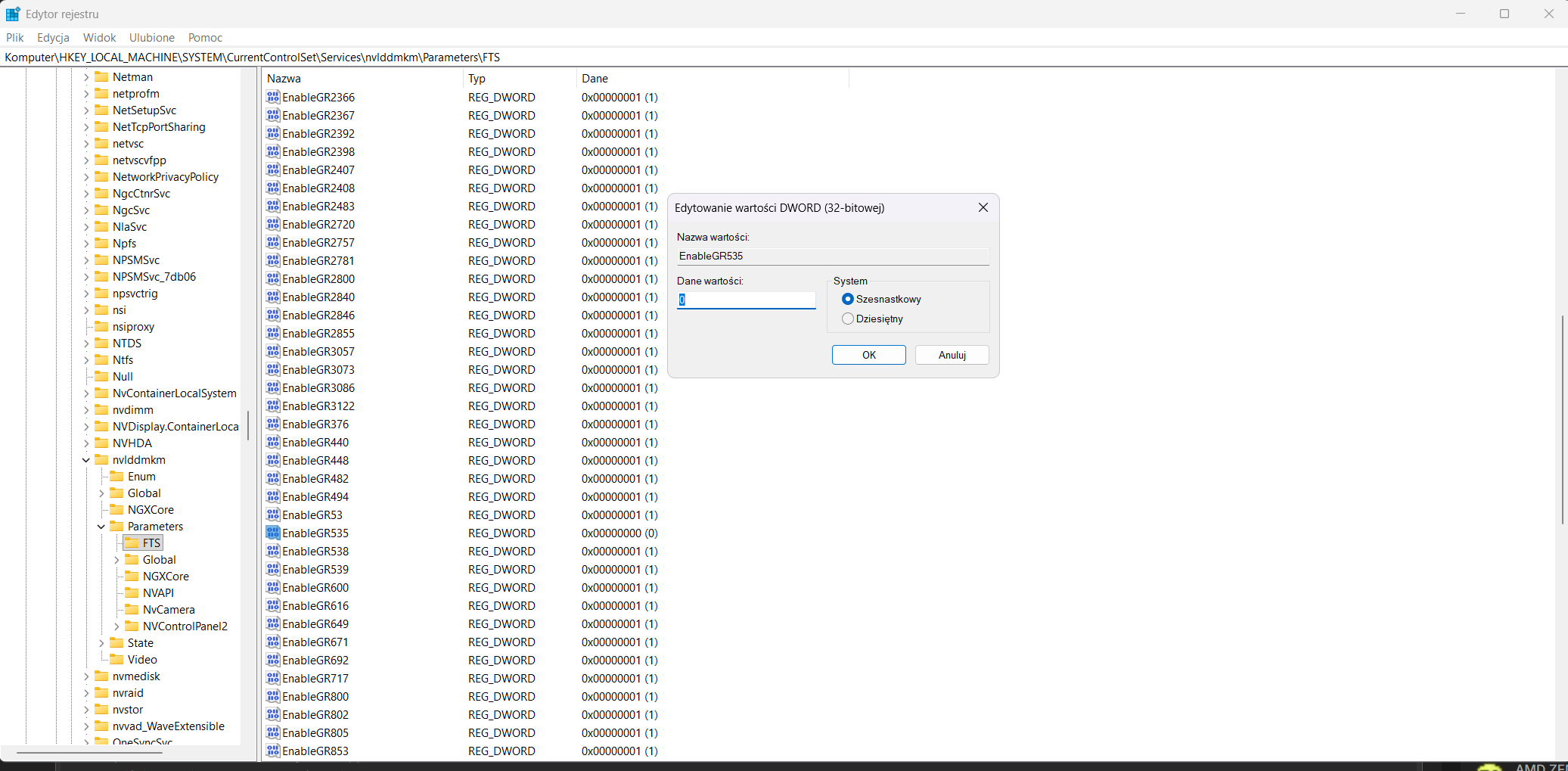Click the DWORD icon next to EnableGR2366
The image size is (1568, 771).
coord(273,97)
